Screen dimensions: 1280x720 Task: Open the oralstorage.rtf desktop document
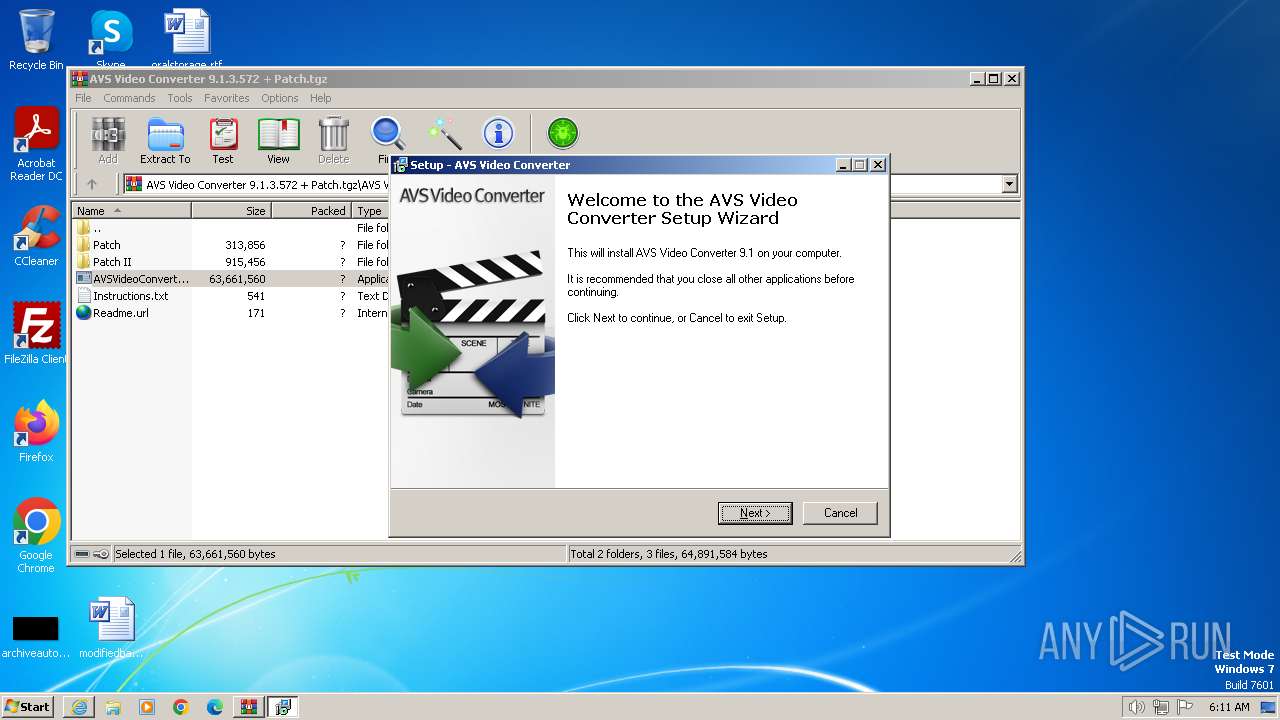(186, 40)
